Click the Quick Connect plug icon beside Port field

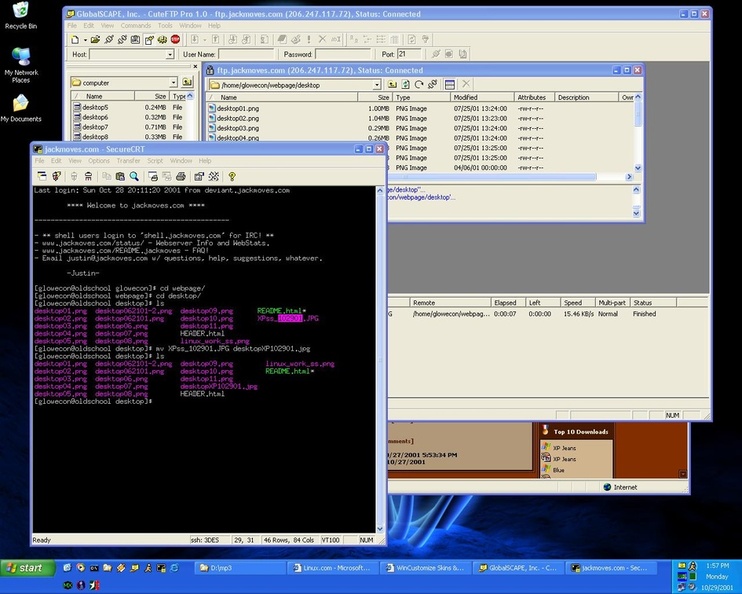tap(436, 54)
